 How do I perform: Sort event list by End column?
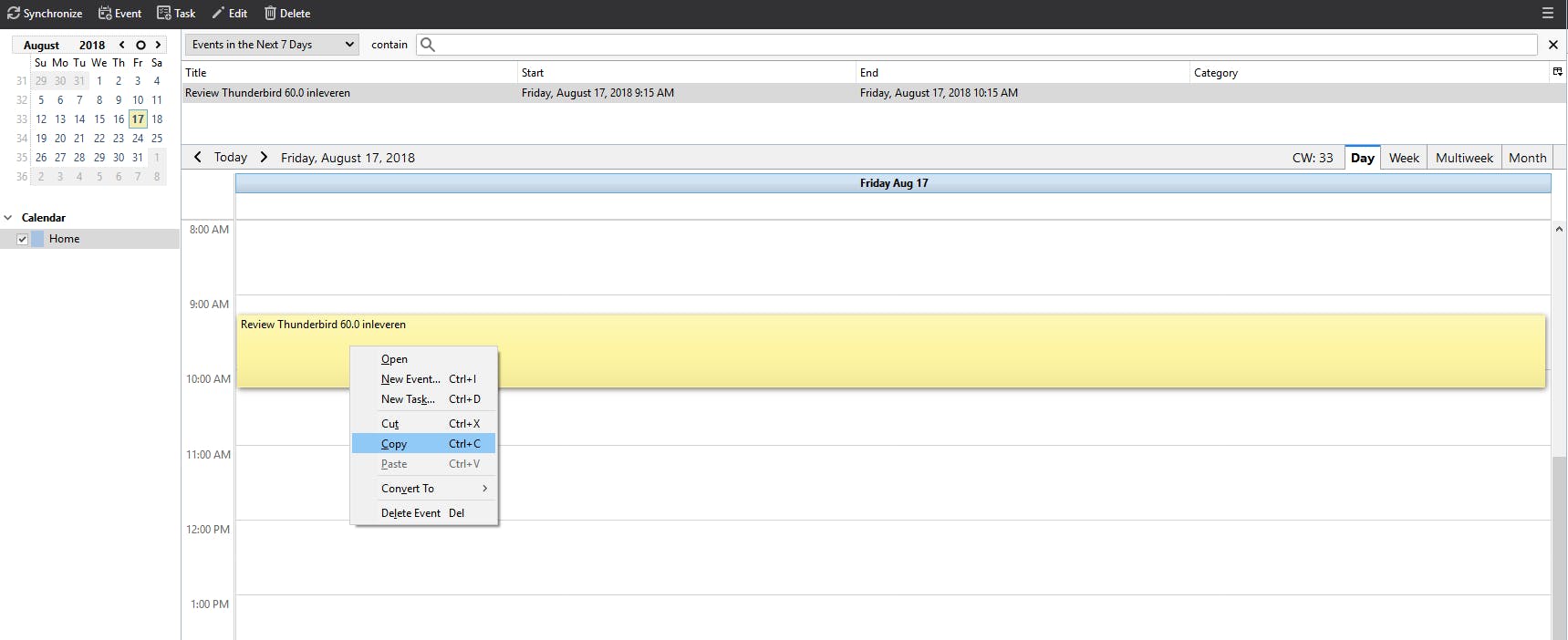pos(1023,73)
